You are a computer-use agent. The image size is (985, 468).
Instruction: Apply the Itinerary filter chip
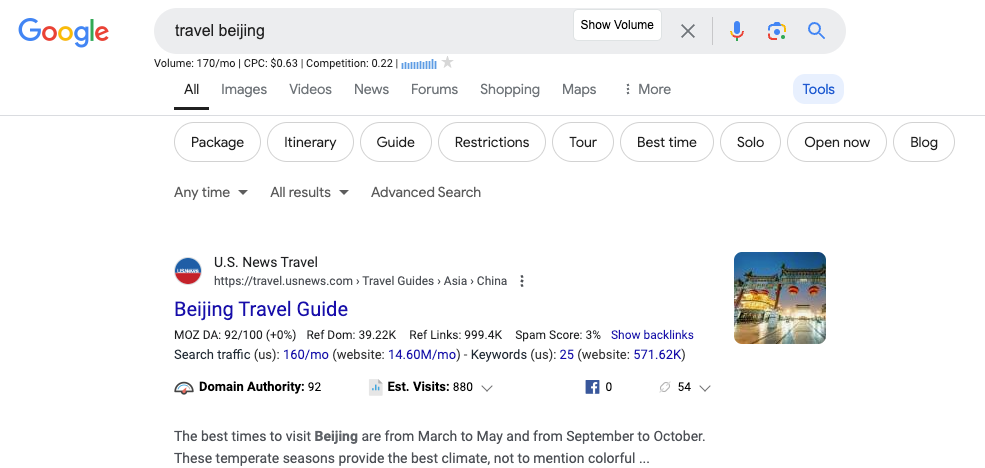click(310, 142)
